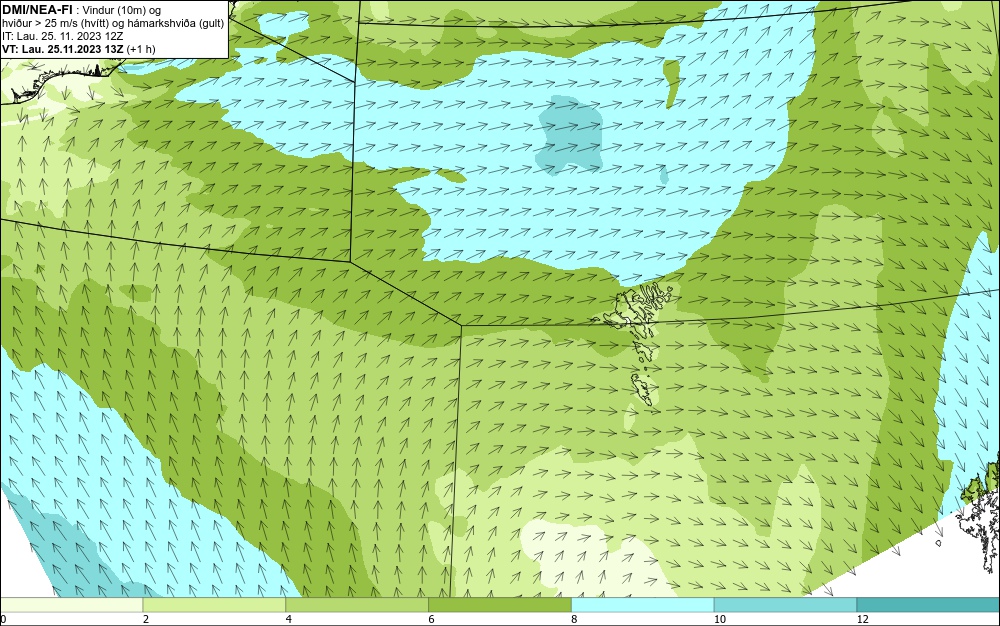Click the 10–12 m/s teal legend band
Viewport: 1000px width, 626px height.
point(785,604)
